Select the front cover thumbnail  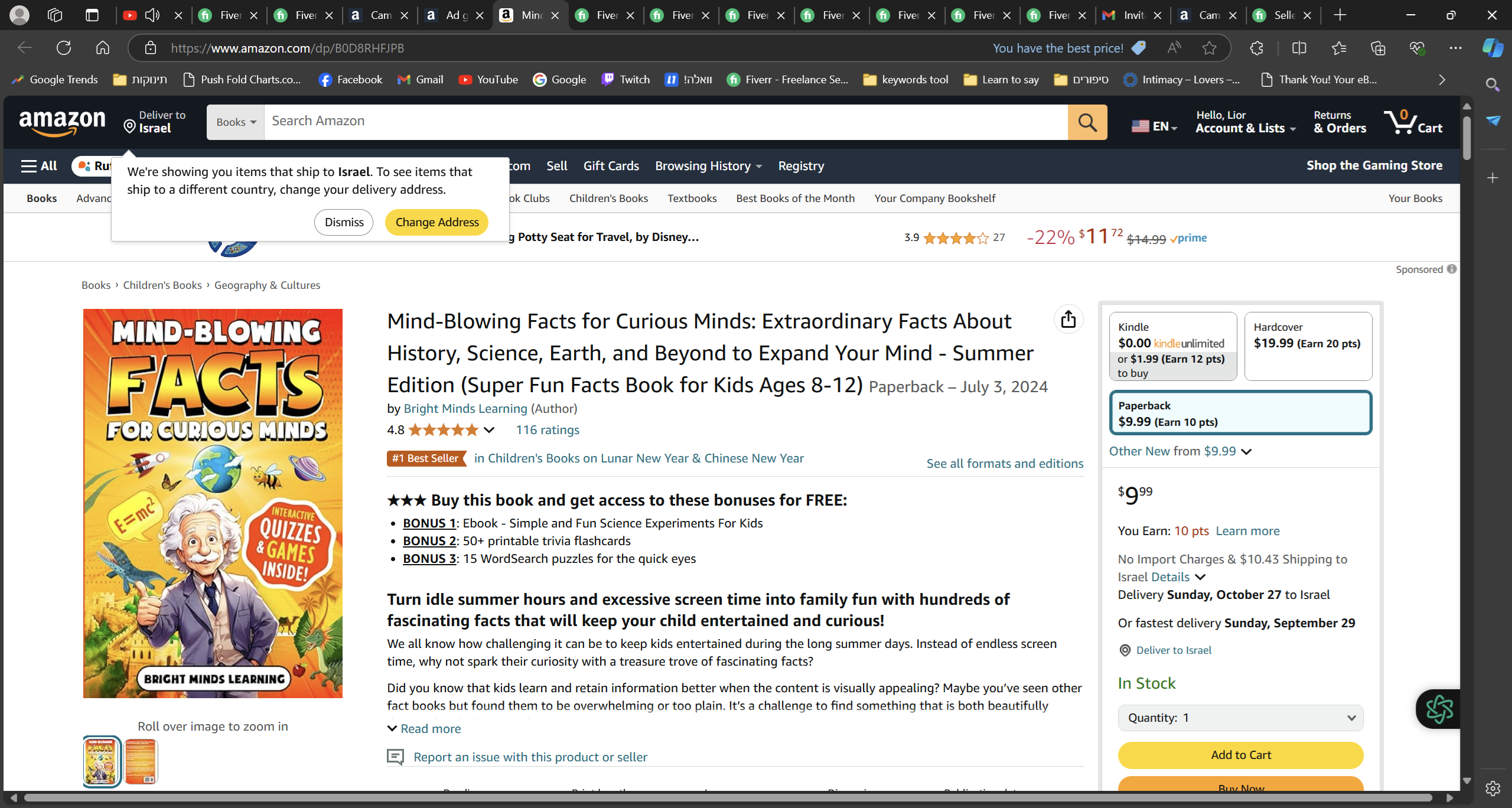[102, 761]
